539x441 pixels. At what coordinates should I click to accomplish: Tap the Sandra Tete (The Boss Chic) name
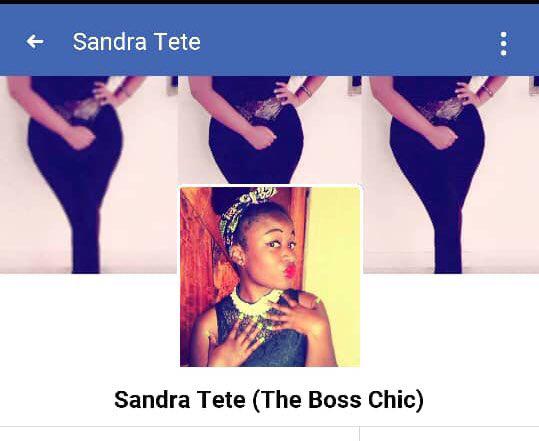click(269, 400)
